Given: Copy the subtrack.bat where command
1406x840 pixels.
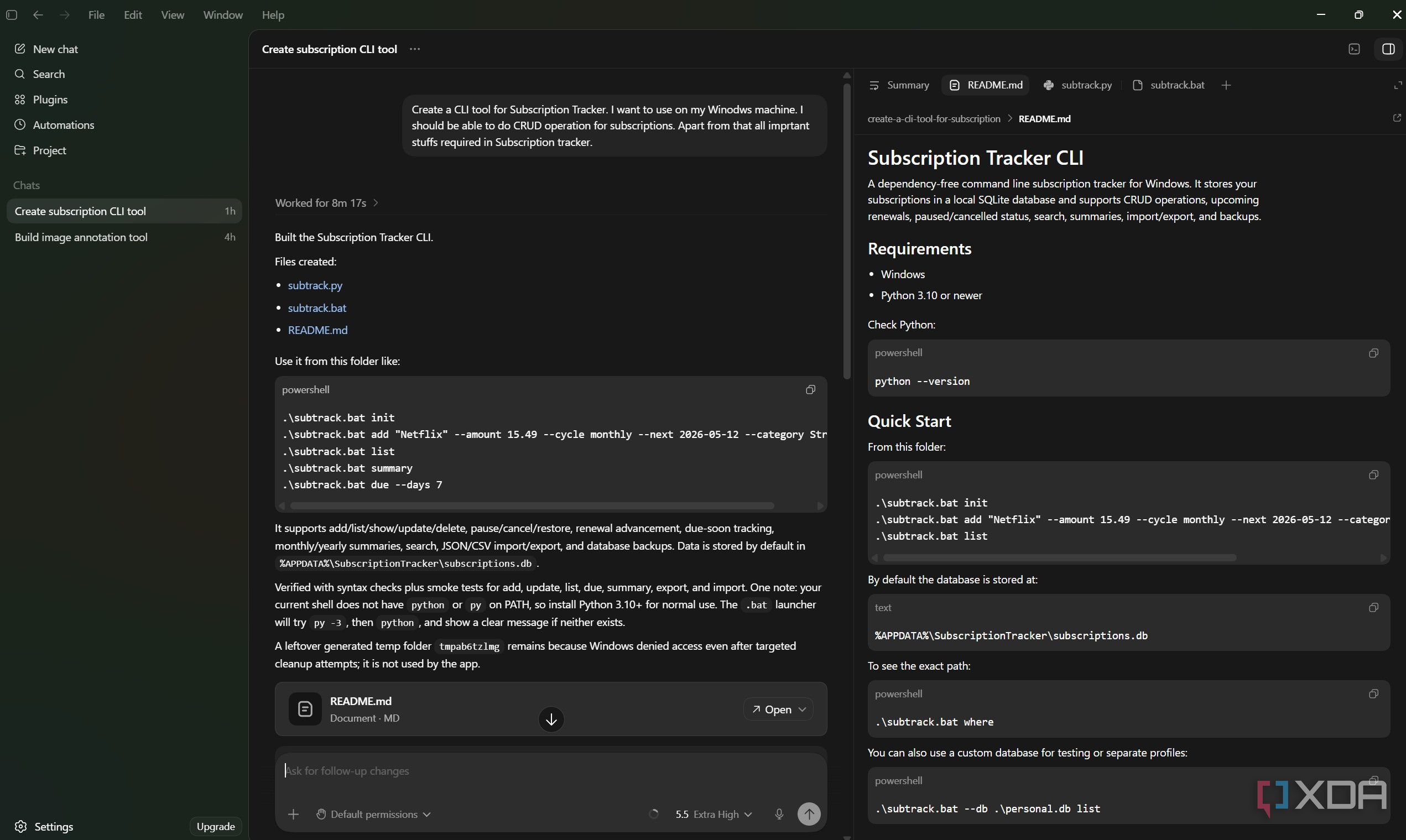Looking at the screenshot, I should pos(1373,694).
